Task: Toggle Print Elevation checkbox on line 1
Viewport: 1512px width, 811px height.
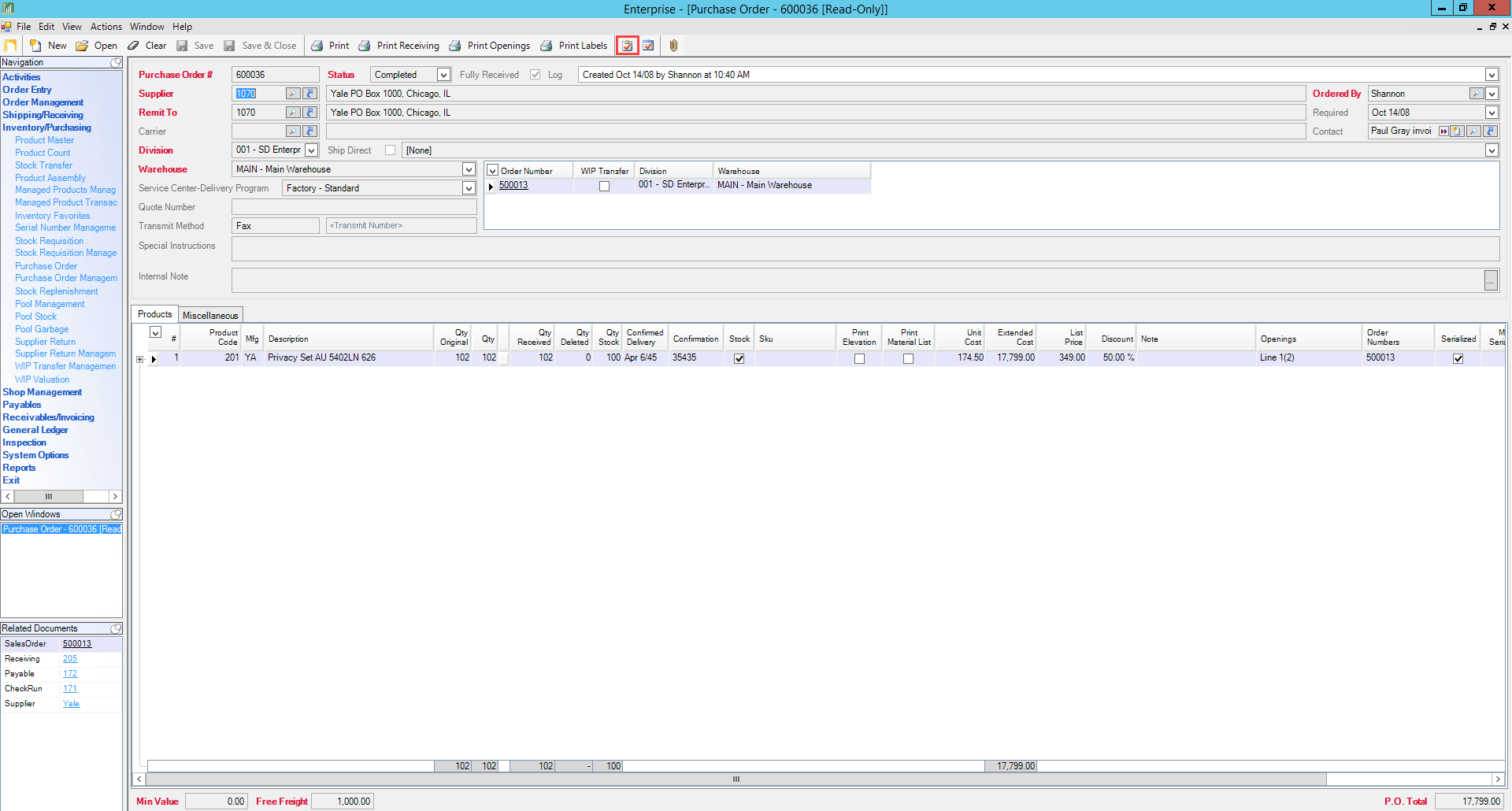Action: [859, 358]
